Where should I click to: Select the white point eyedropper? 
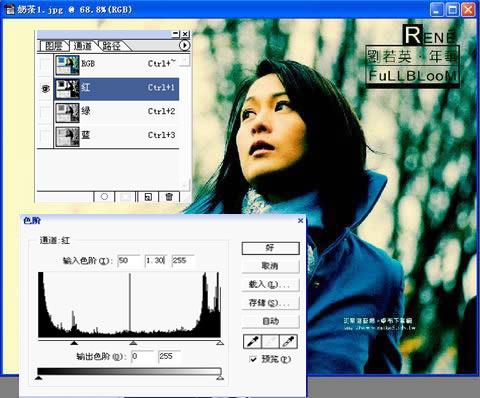[x=288, y=341]
